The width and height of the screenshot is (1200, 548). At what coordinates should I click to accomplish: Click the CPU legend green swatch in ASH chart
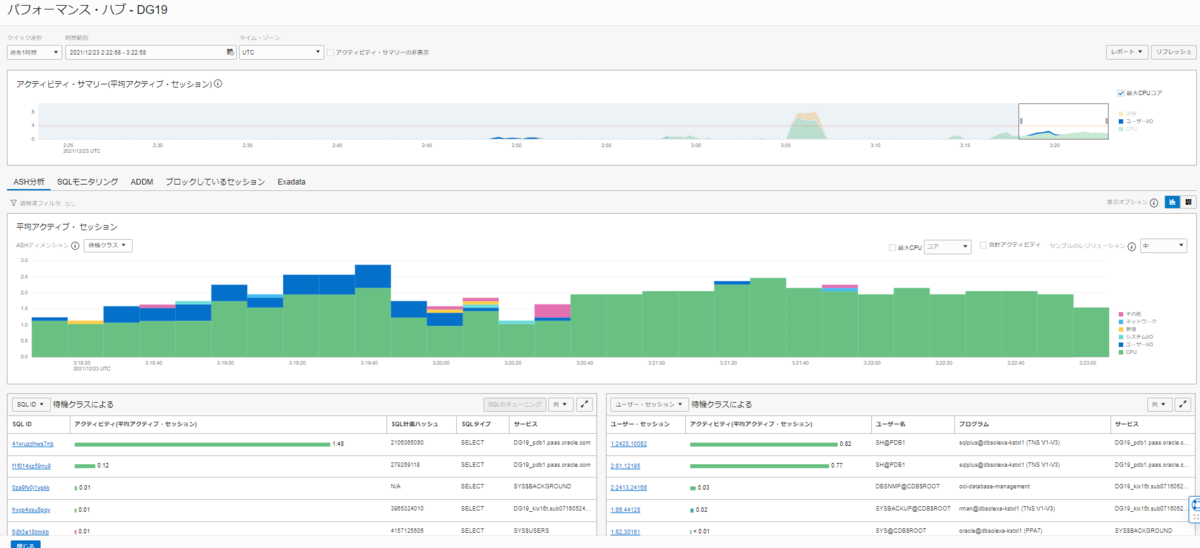(1121, 352)
